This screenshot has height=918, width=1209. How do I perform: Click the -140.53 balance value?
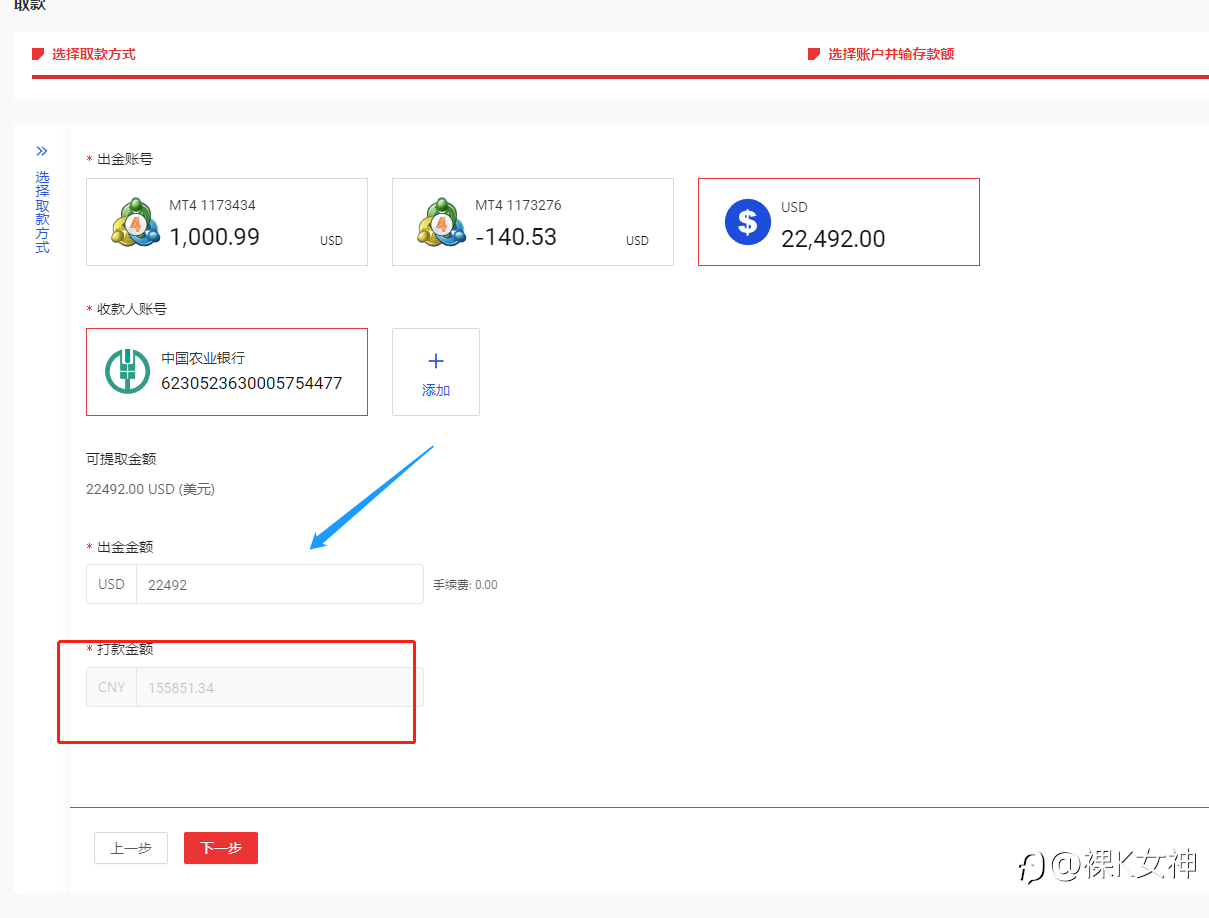516,237
